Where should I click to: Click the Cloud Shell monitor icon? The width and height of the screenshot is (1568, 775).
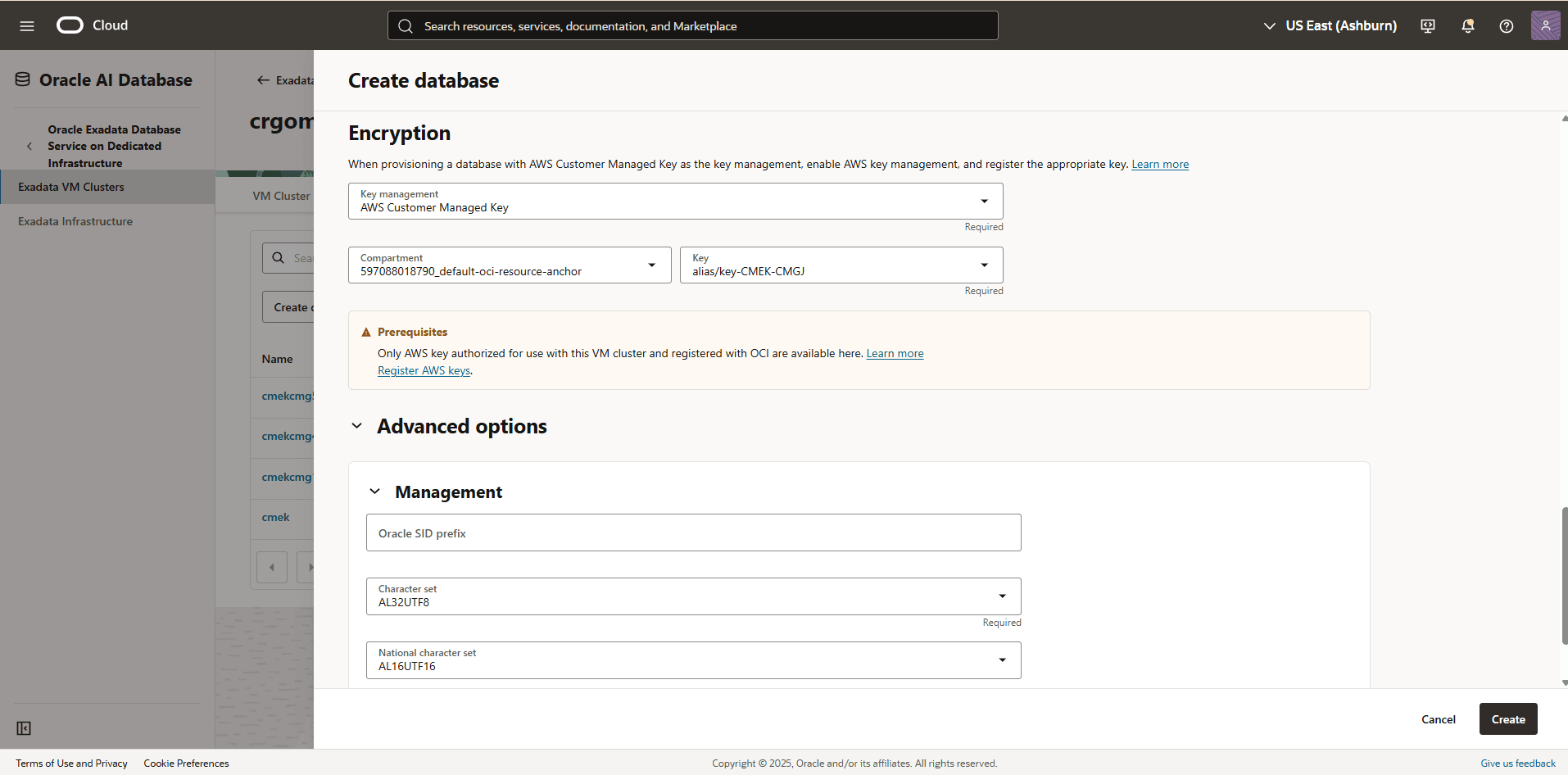(x=1427, y=25)
